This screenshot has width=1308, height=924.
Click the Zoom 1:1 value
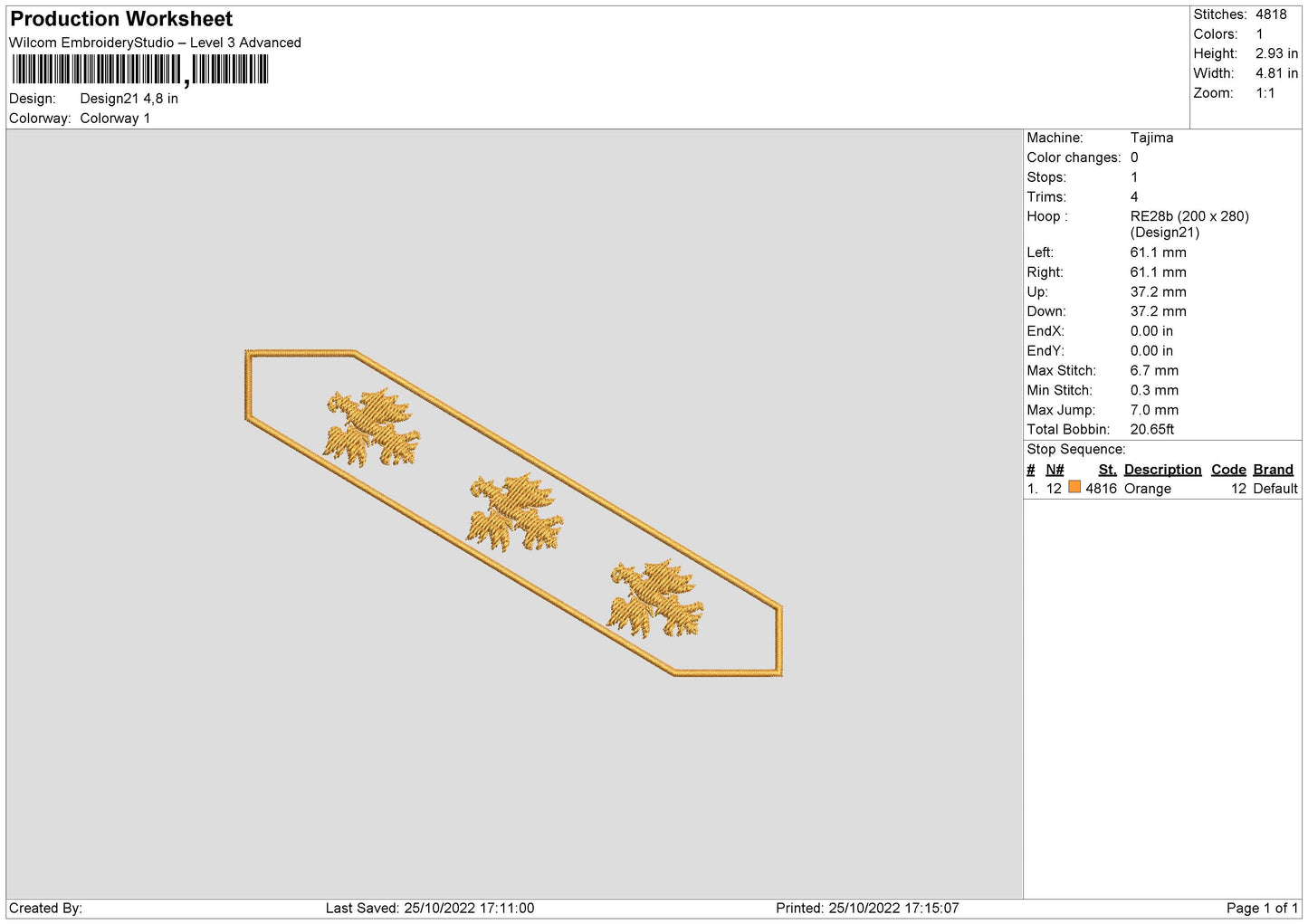pyautogui.click(x=1265, y=93)
